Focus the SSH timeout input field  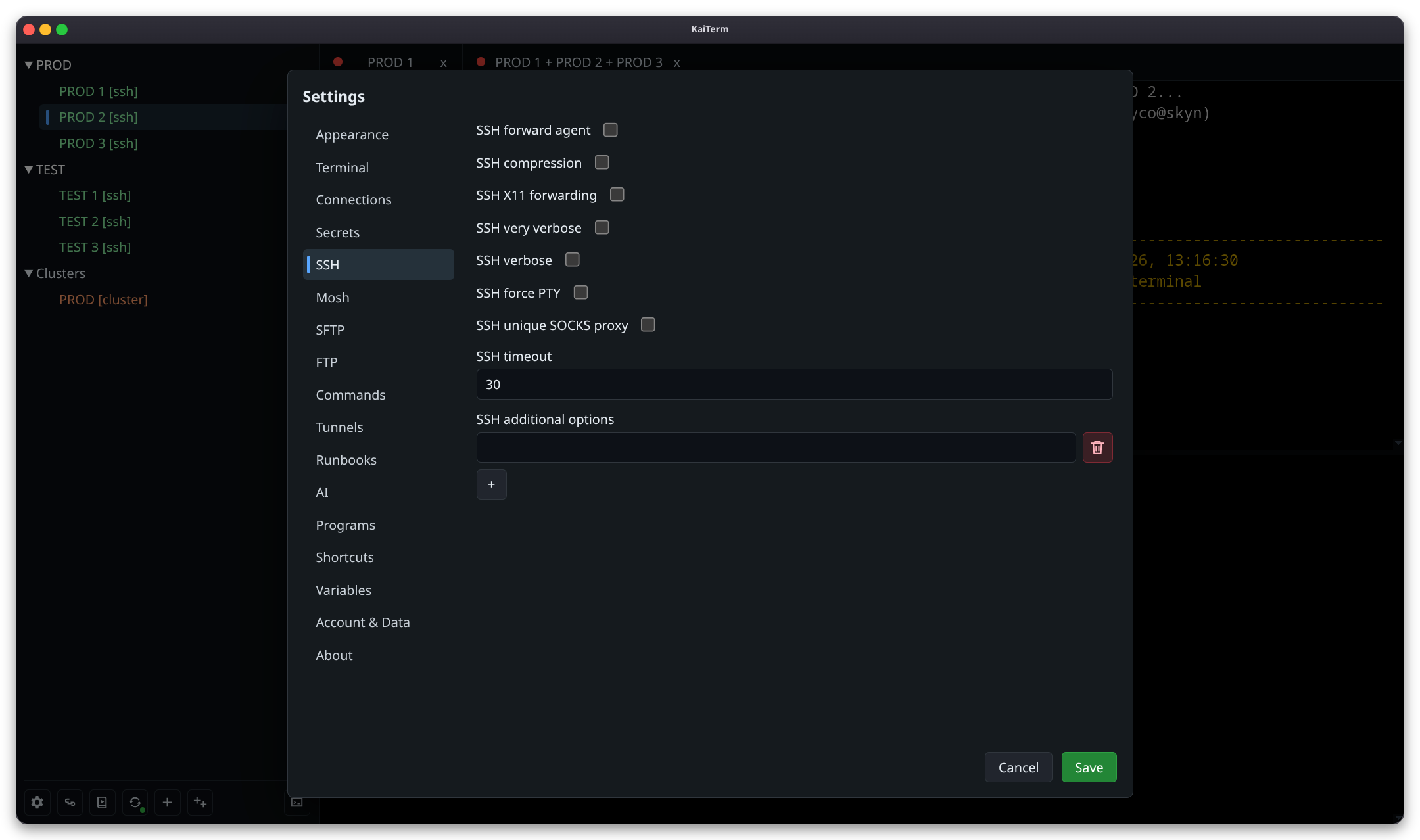(794, 385)
